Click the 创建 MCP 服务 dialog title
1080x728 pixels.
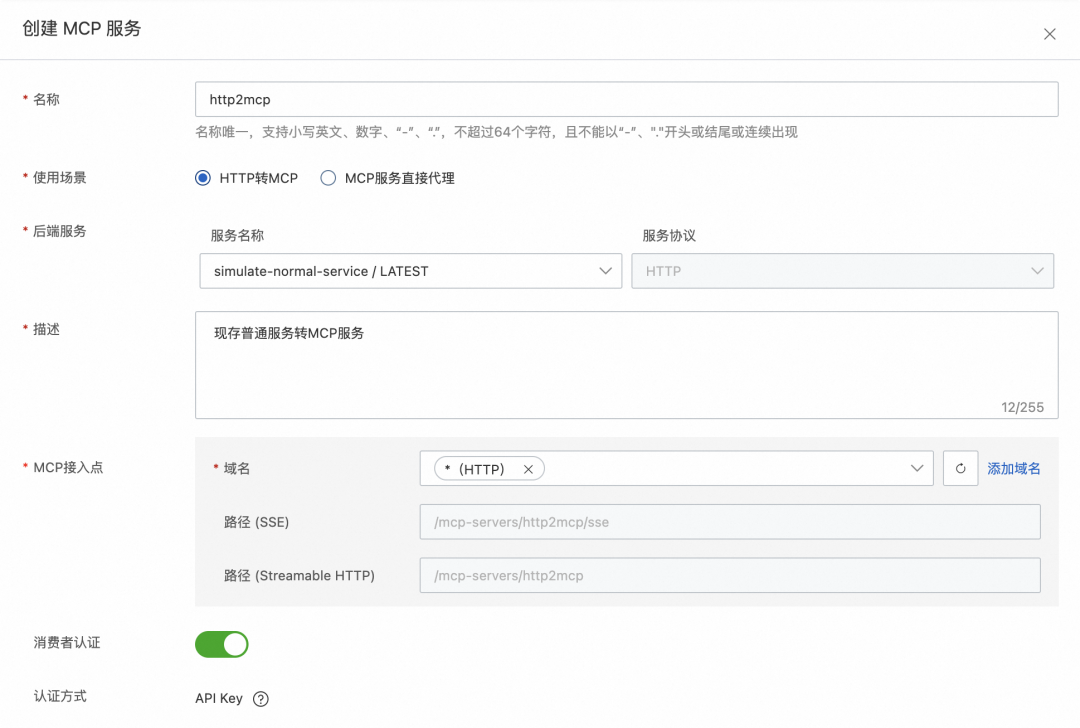click(82, 29)
